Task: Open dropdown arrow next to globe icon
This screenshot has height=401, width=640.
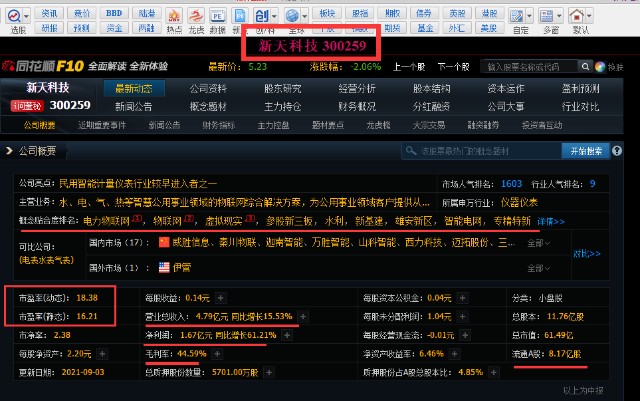Action: coord(304,16)
